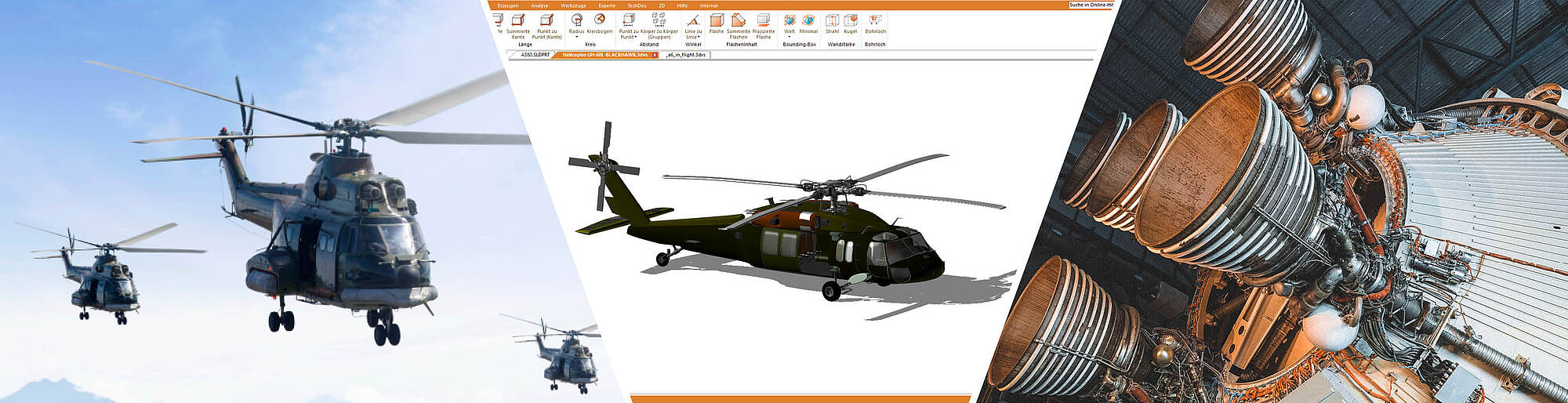Expand the Welt dropdown arrow
This screenshot has width=1568, height=403.
(x=789, y=37)
